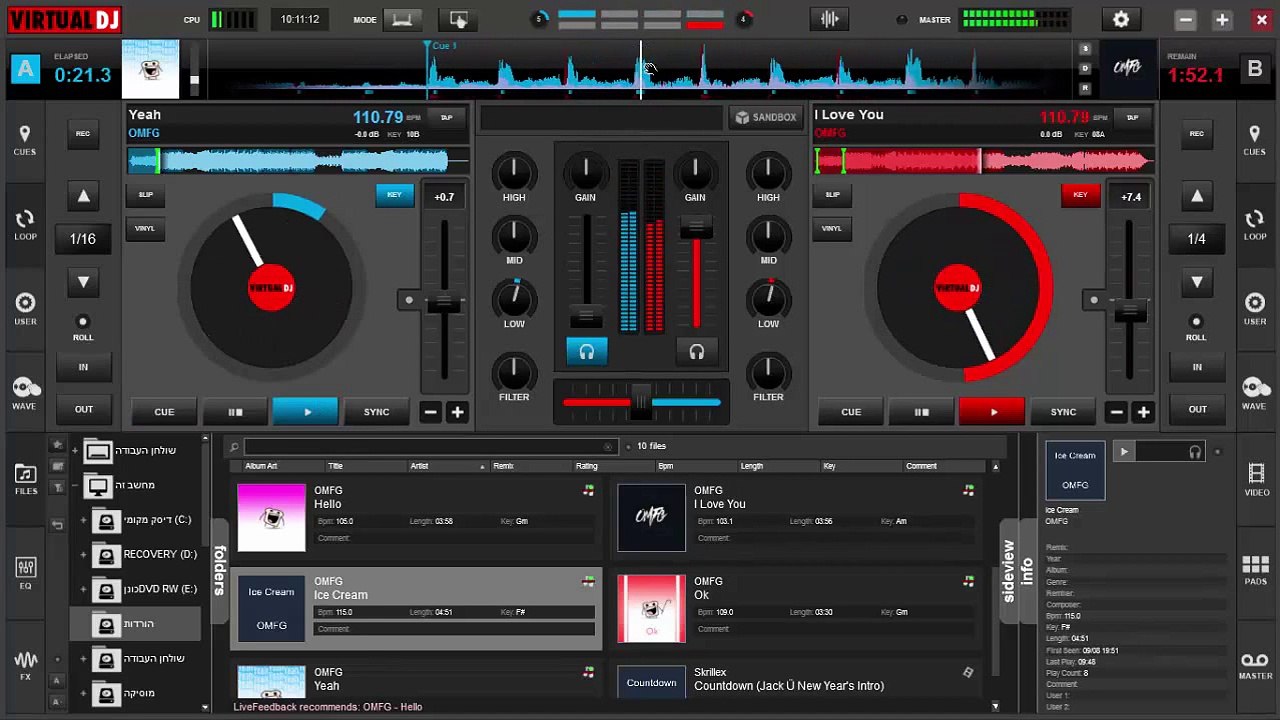Enable right channel headphone cue
Image resolution: width=1280 pixels, height=720 pixels.
(x=696, y=352)
